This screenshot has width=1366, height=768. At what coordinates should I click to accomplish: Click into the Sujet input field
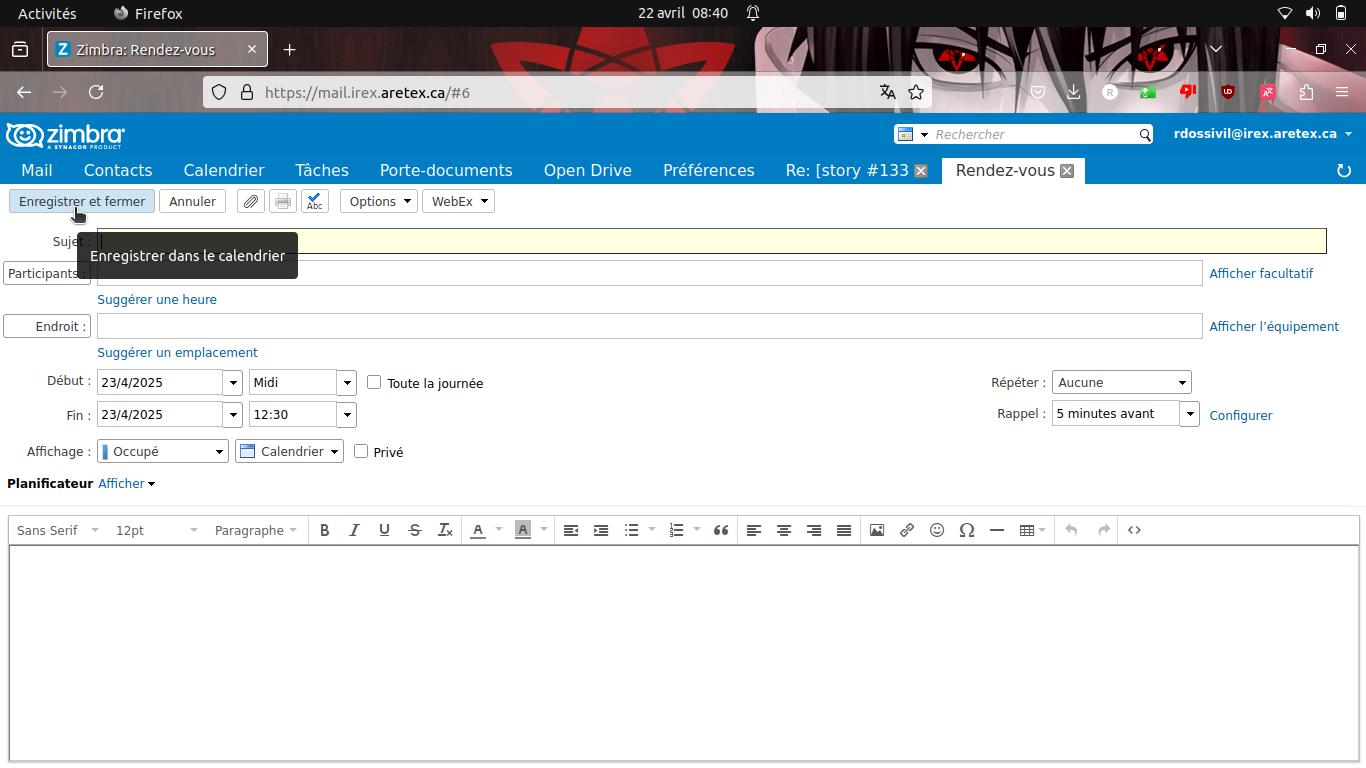[x=712, y=241]
